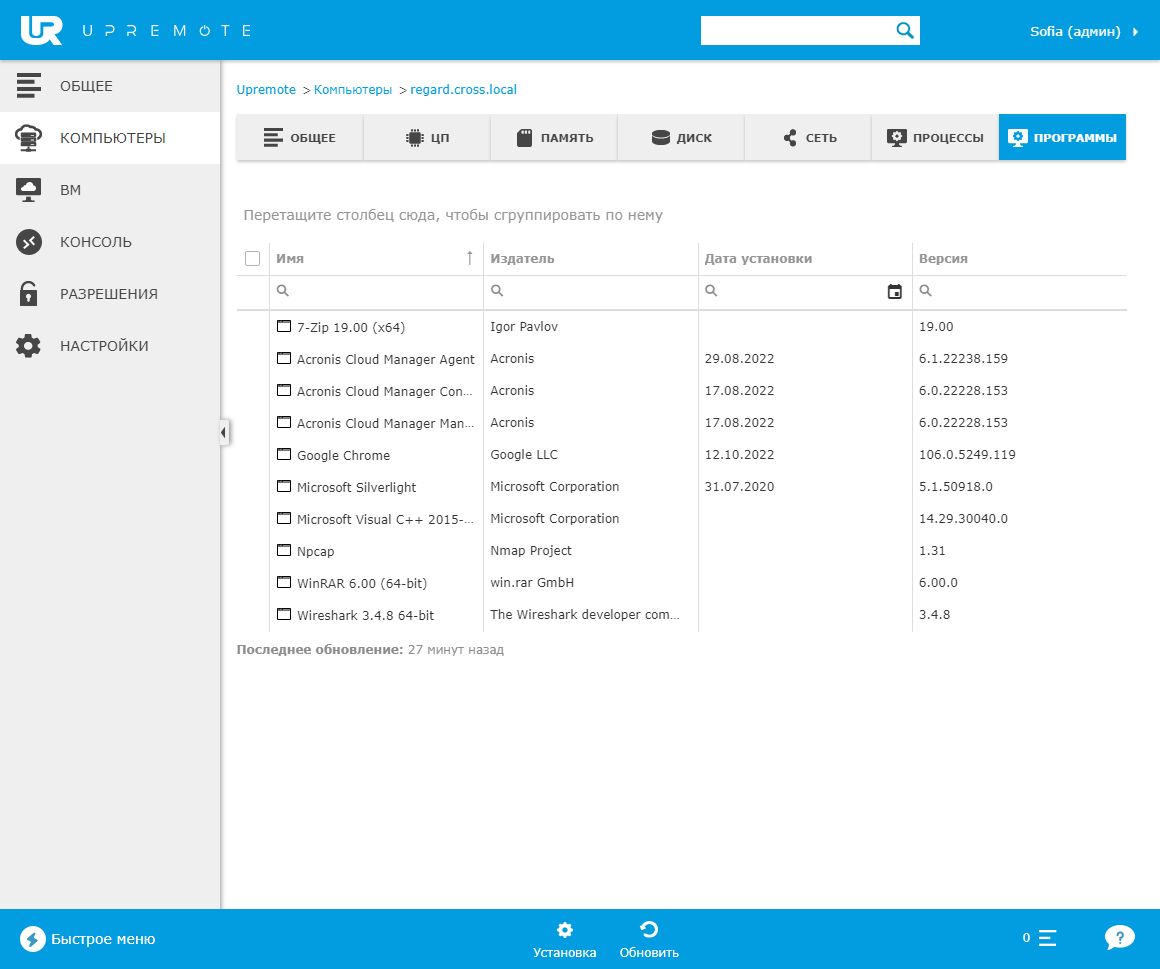Collapse the left sidebar with arrow handle

tap(223, 432)
